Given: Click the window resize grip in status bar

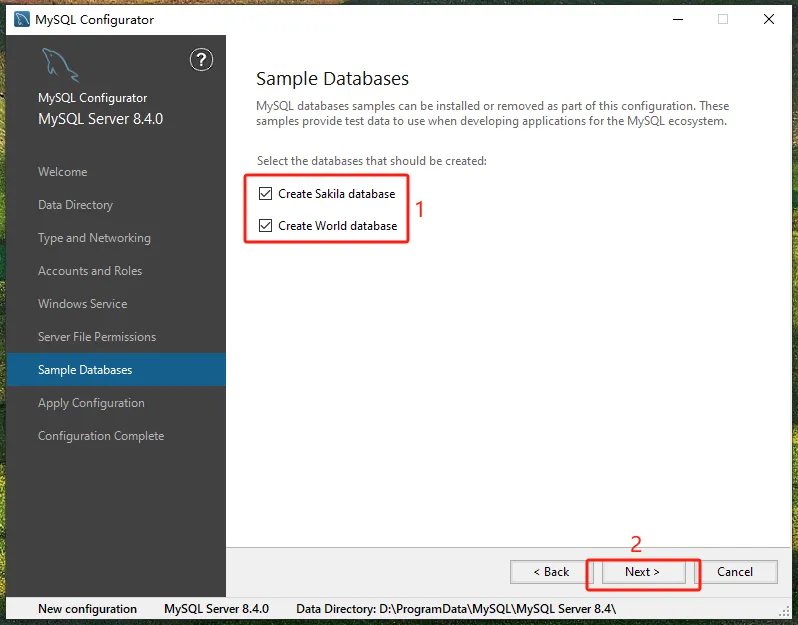Looking at the screenshot, I should click(x=784, y=612).
